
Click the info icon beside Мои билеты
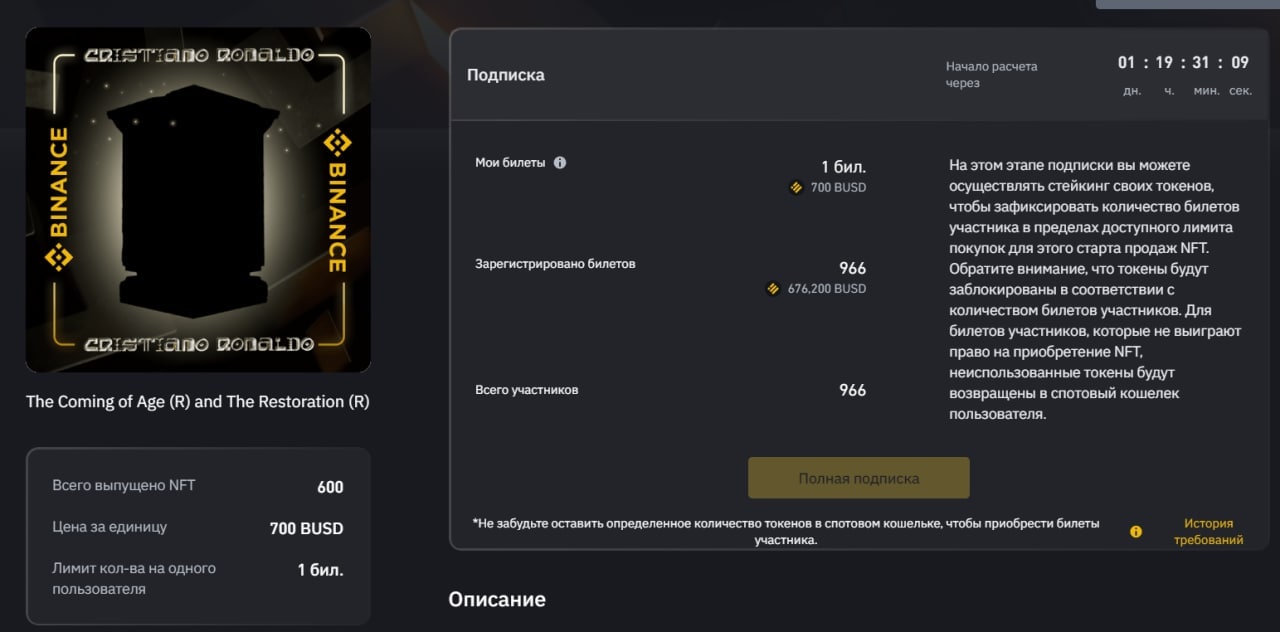(x=560, y=163)
